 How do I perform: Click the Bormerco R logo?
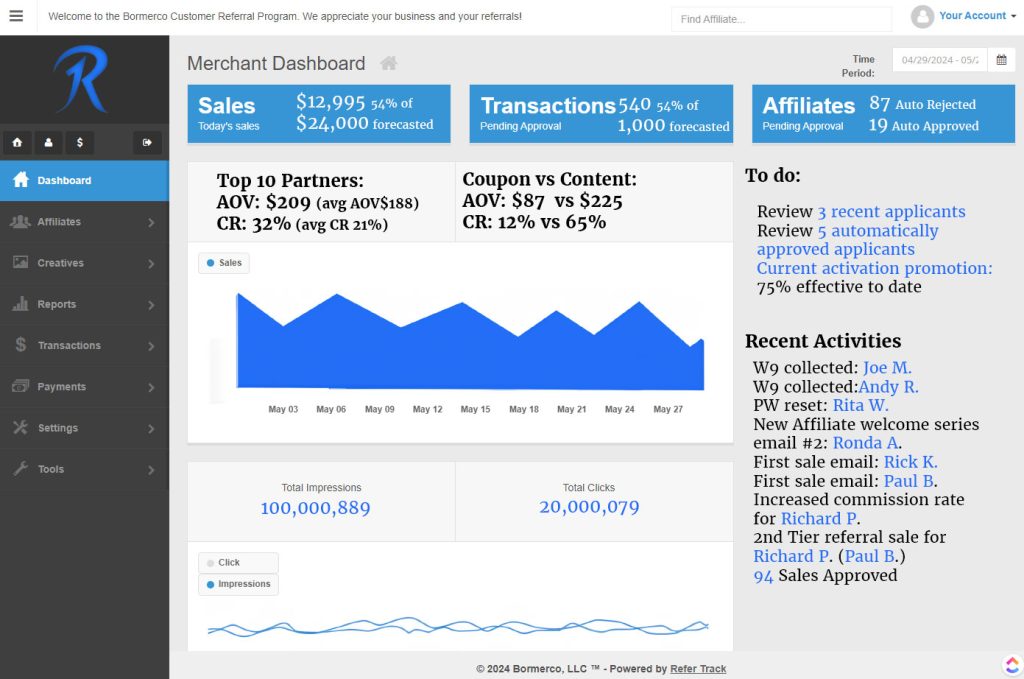click(81, 79)
